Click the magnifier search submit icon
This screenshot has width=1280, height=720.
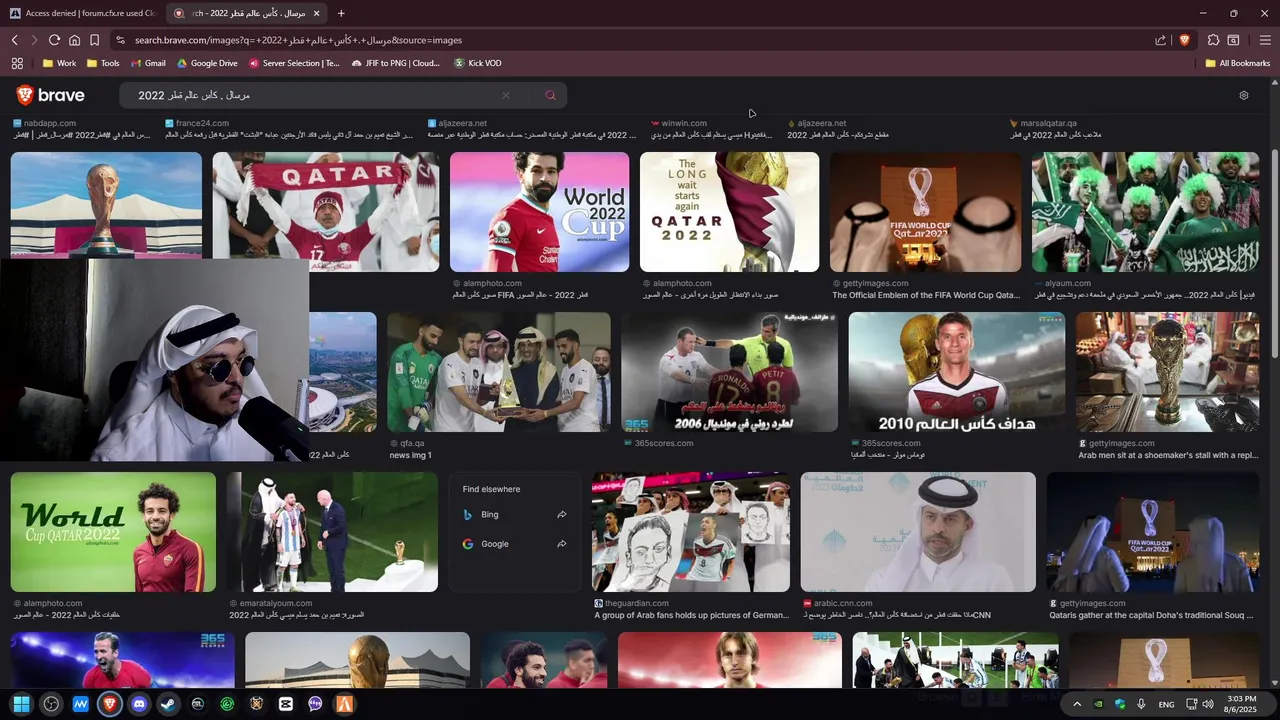click(x=550, y=95)
